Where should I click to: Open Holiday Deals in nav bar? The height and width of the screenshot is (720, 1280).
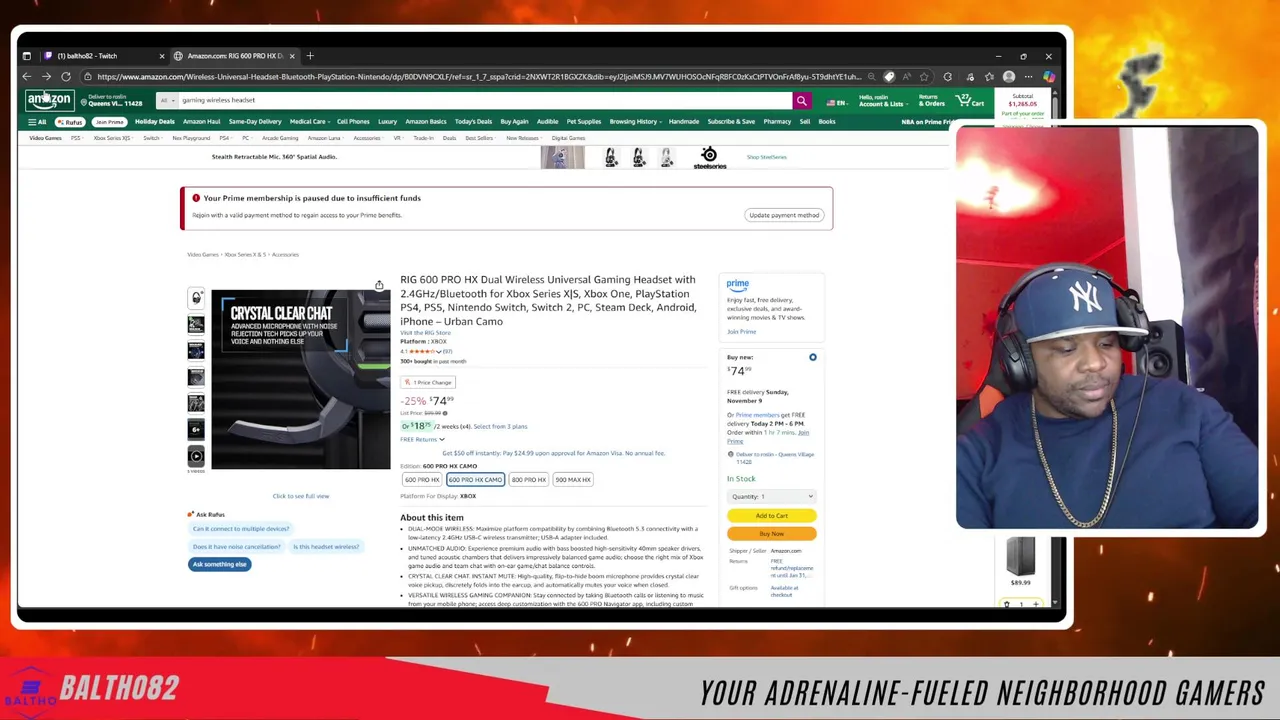pyautogui.click(x=154, y=122)
